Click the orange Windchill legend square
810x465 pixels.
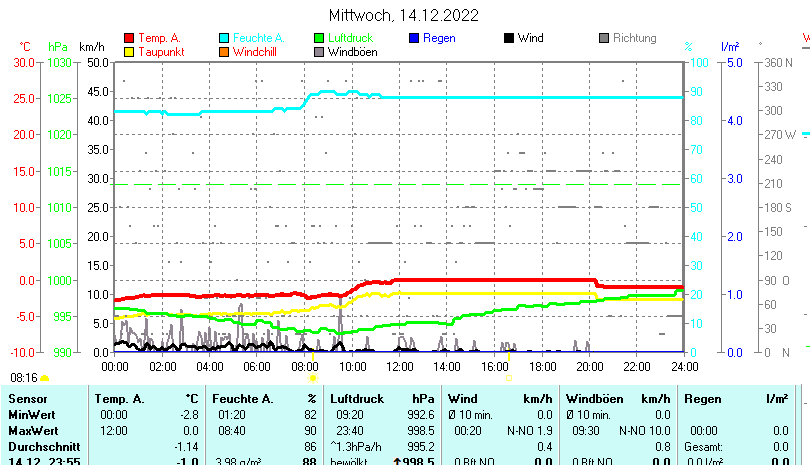224,51
